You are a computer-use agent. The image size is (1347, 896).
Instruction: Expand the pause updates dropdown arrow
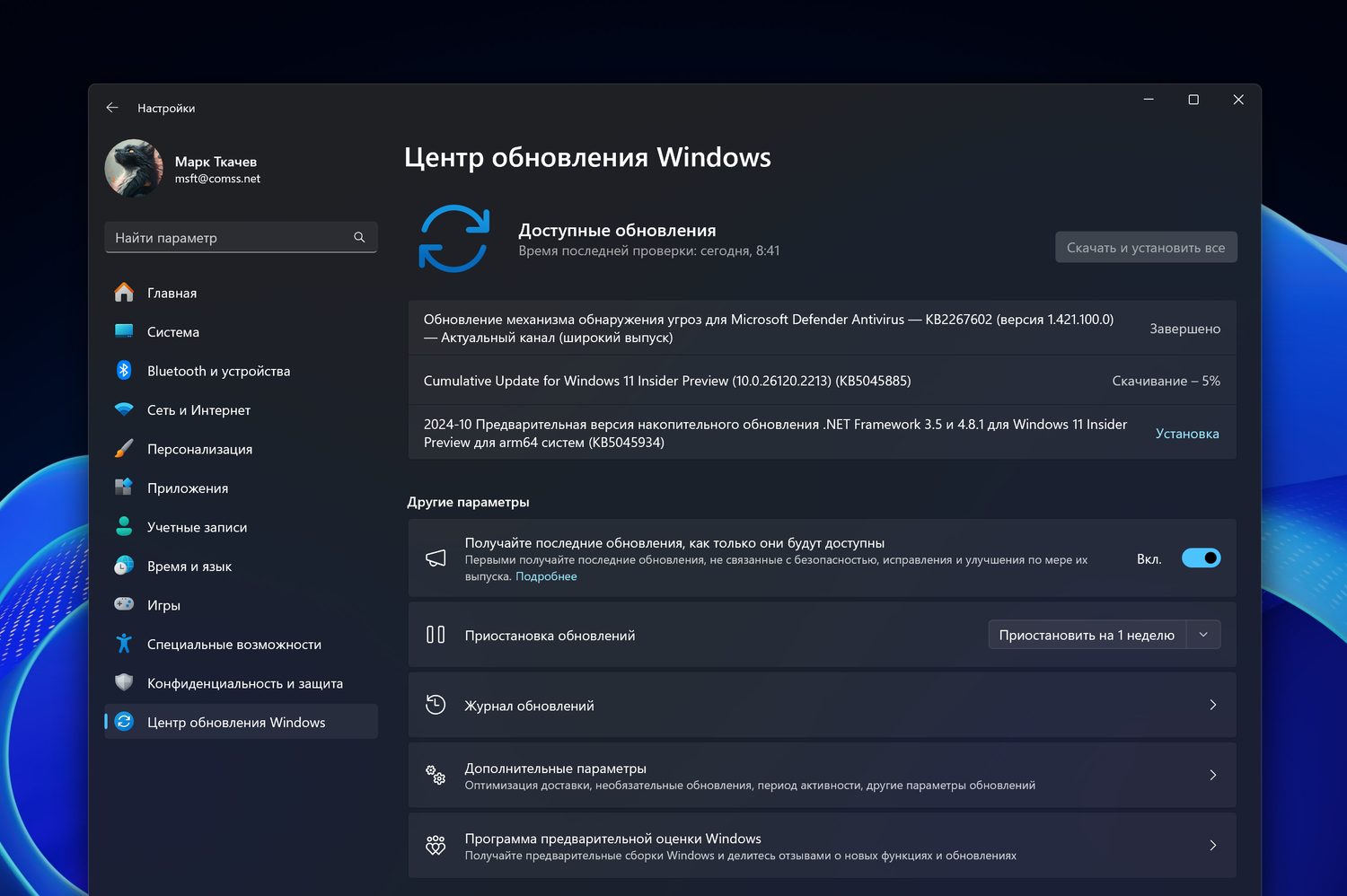coord(1203,635)
